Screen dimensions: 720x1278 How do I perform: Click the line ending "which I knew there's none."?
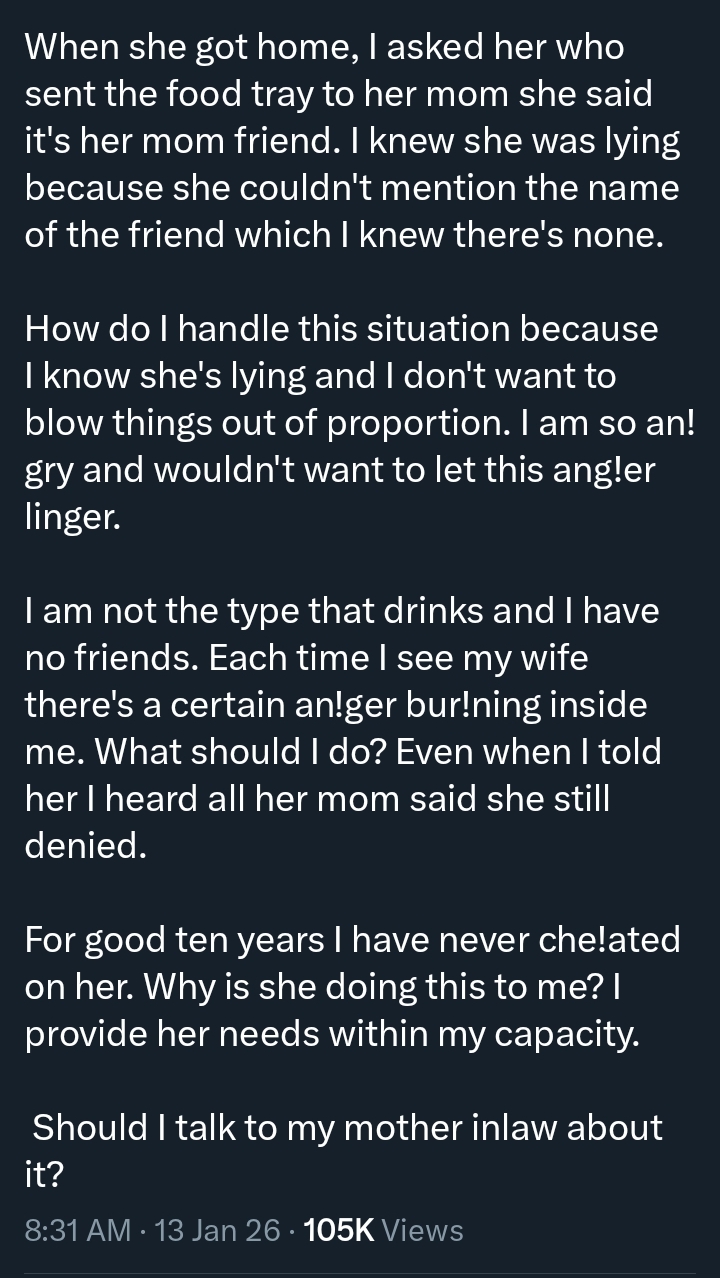point(344,234)
